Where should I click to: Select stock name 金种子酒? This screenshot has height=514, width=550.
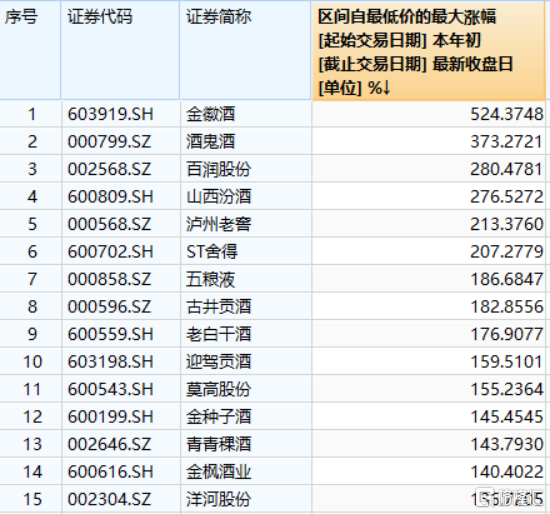219,417
